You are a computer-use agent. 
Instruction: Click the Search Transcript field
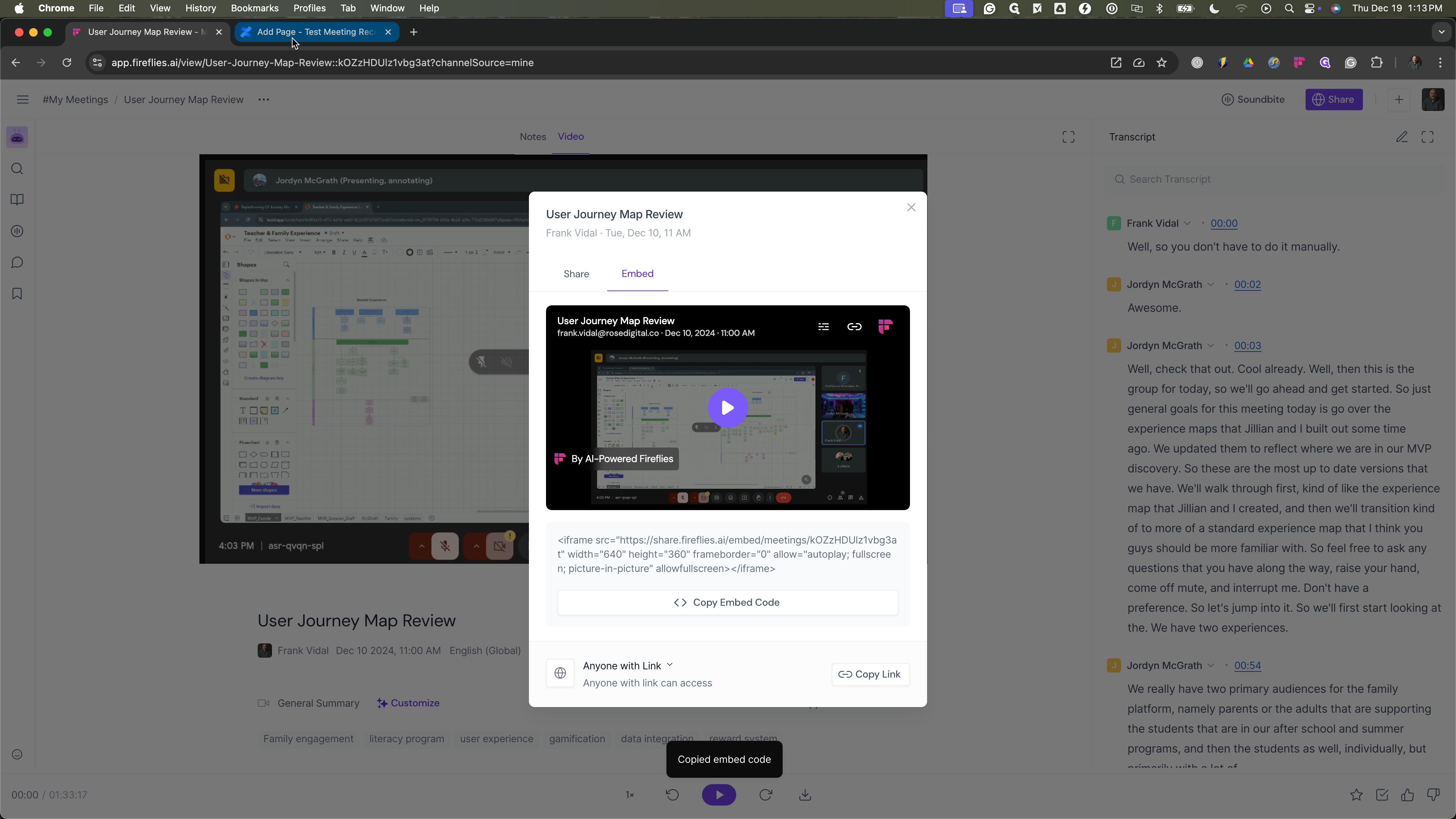tap(1275, 179)
